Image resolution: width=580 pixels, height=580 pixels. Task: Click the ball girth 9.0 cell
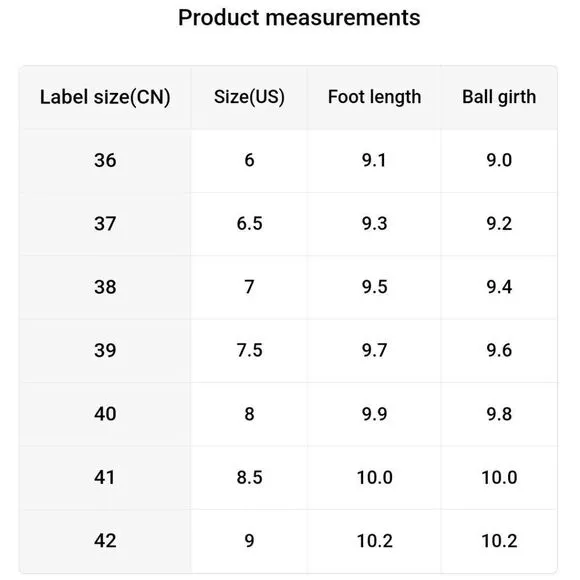(x=499, y=161)
